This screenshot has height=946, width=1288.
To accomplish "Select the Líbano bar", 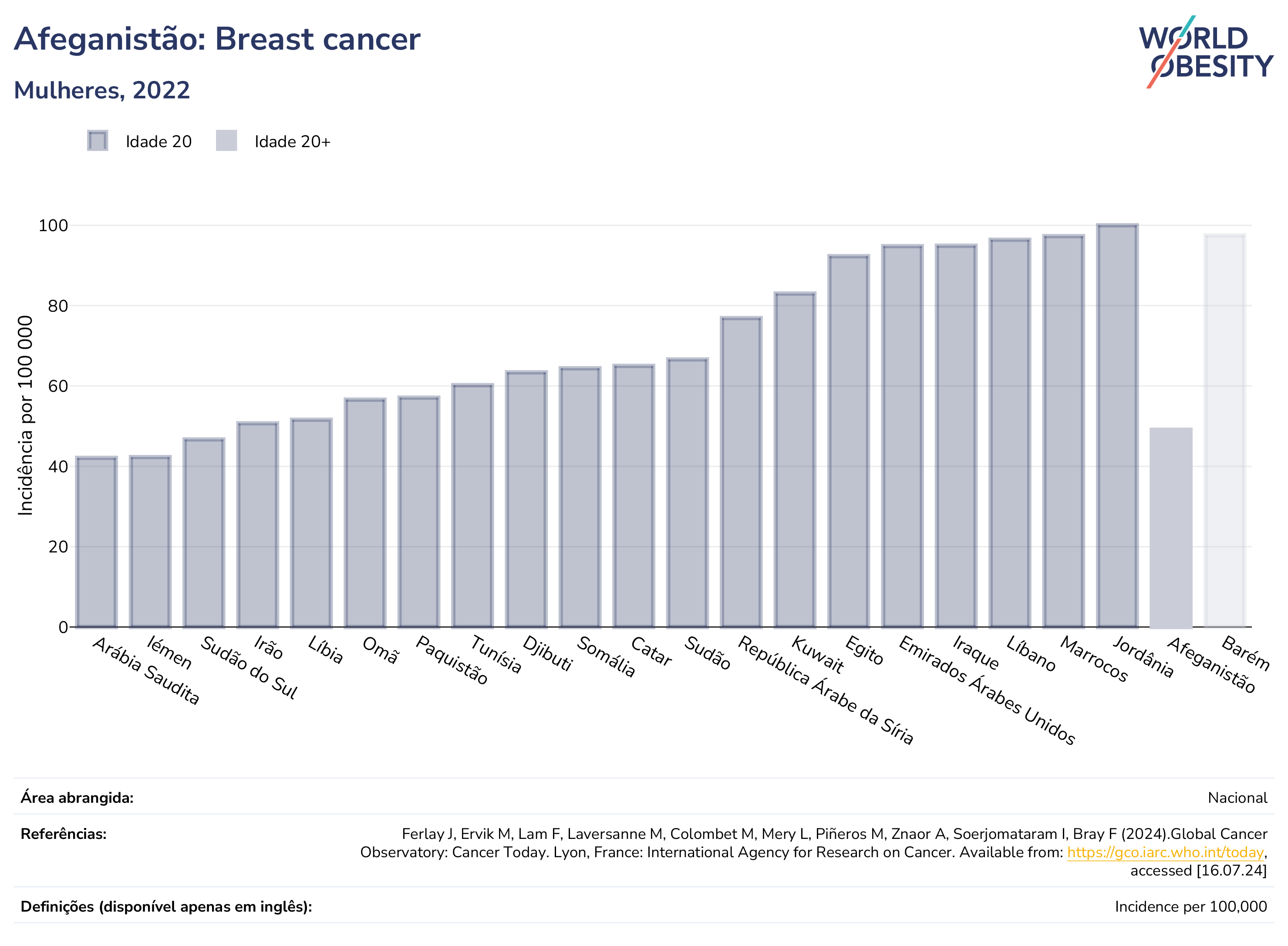I will pos(1010,433).
